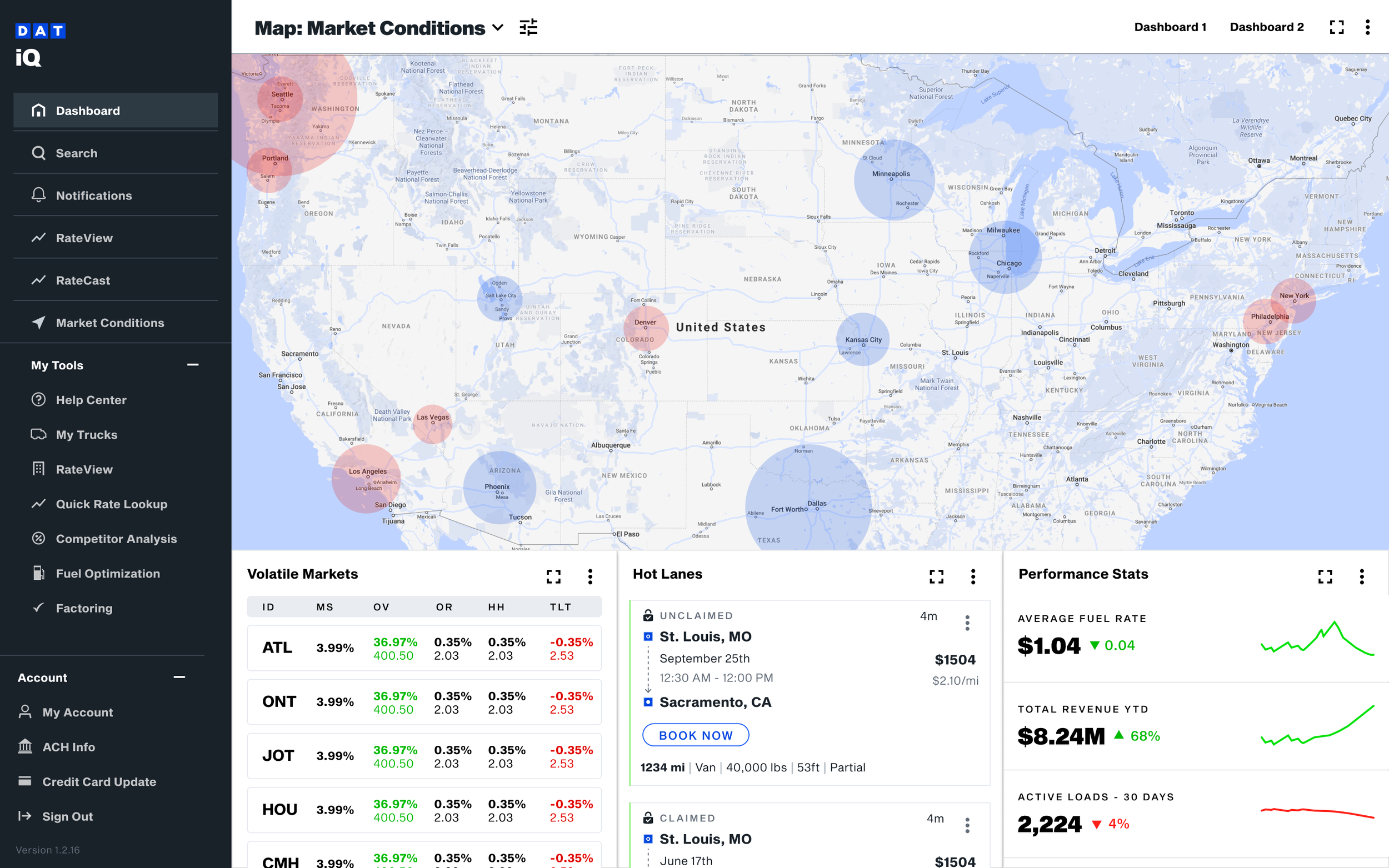
Task: Open the Volatile Markets kebab menu
Action: pyautogui.click(x=589, y=576)
